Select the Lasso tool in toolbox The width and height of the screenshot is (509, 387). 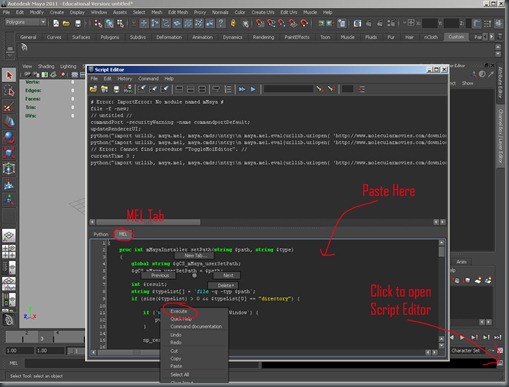coord(9,91)
